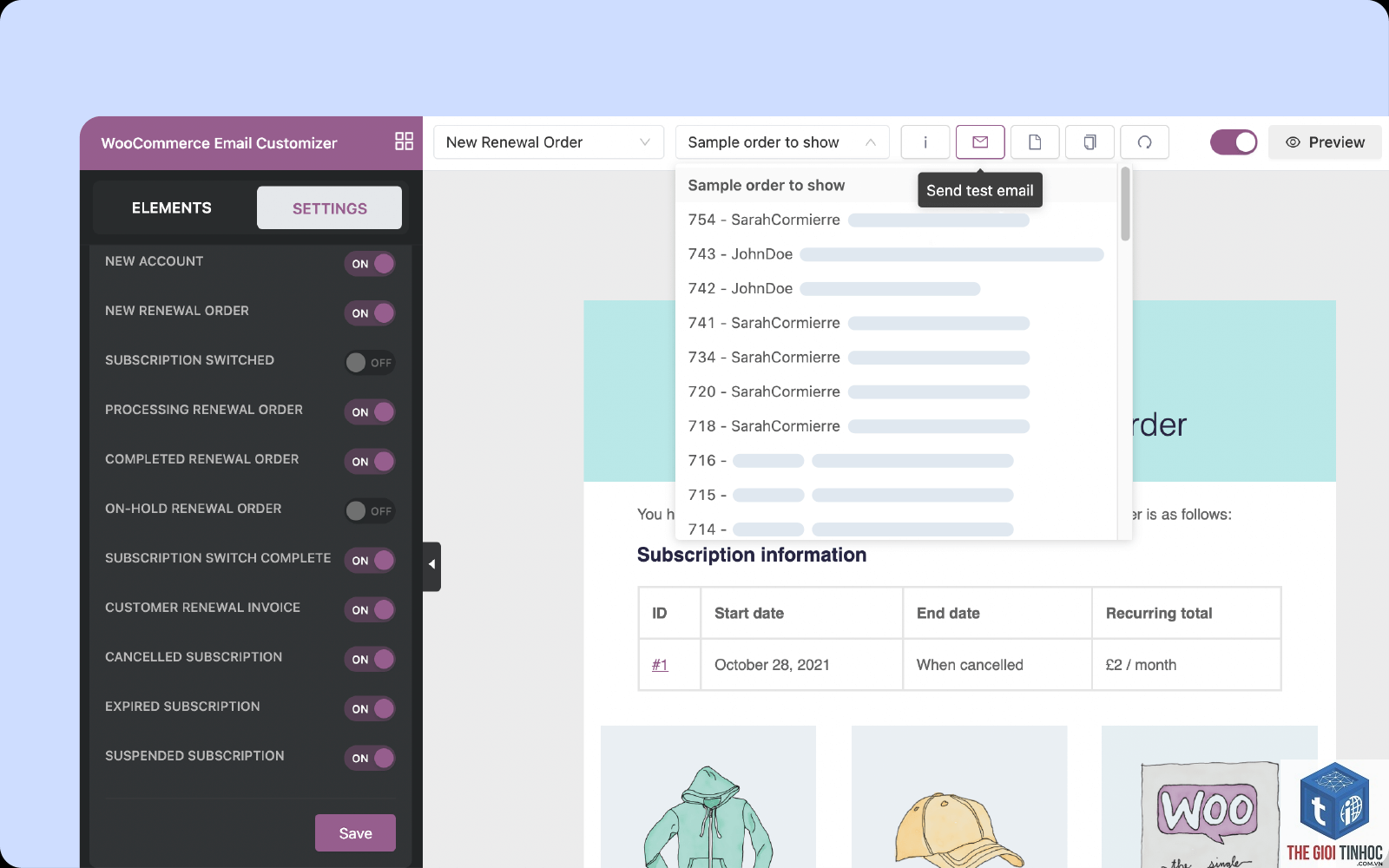Image resolution: width=1389 pixels, height=868 pixels.
Task: Choose the Sample order to show list header option
Action: [x=896, y=186]
